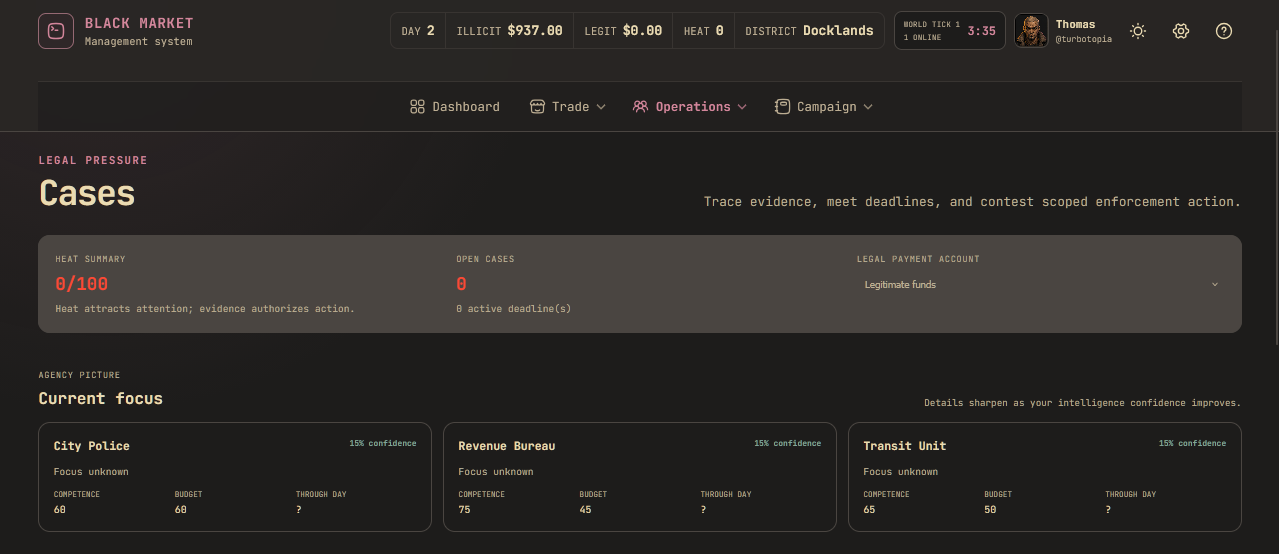Click Thomas's profile avatar
This screenshot has height=554, width=1279.
[1031, 31]
